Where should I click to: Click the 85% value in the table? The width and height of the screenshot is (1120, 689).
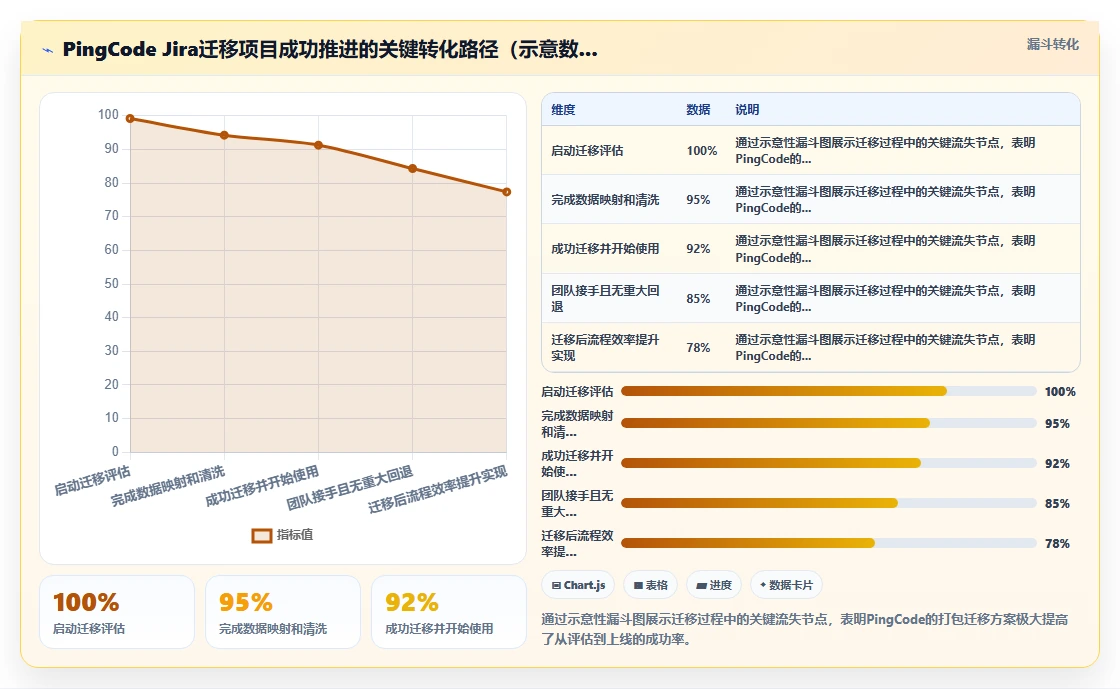tap(698, 298)
